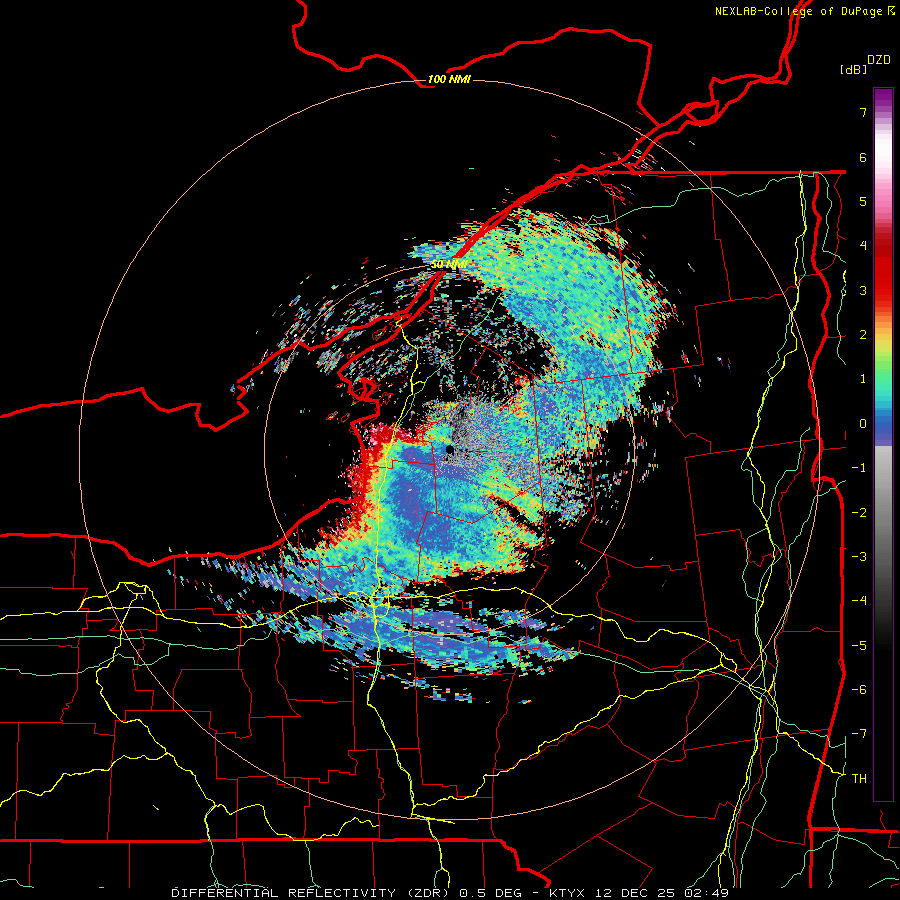Viewport: 900px width, 900px height.
Task: Click the 1 value on color scale
Action: [x=863, y=379]
